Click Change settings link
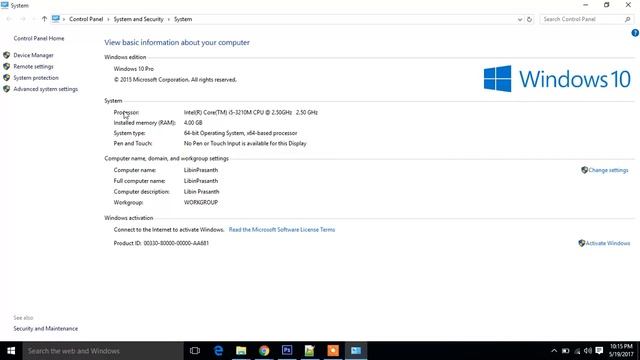This screenshot has height=360, width=640. (x=608, y=170)
